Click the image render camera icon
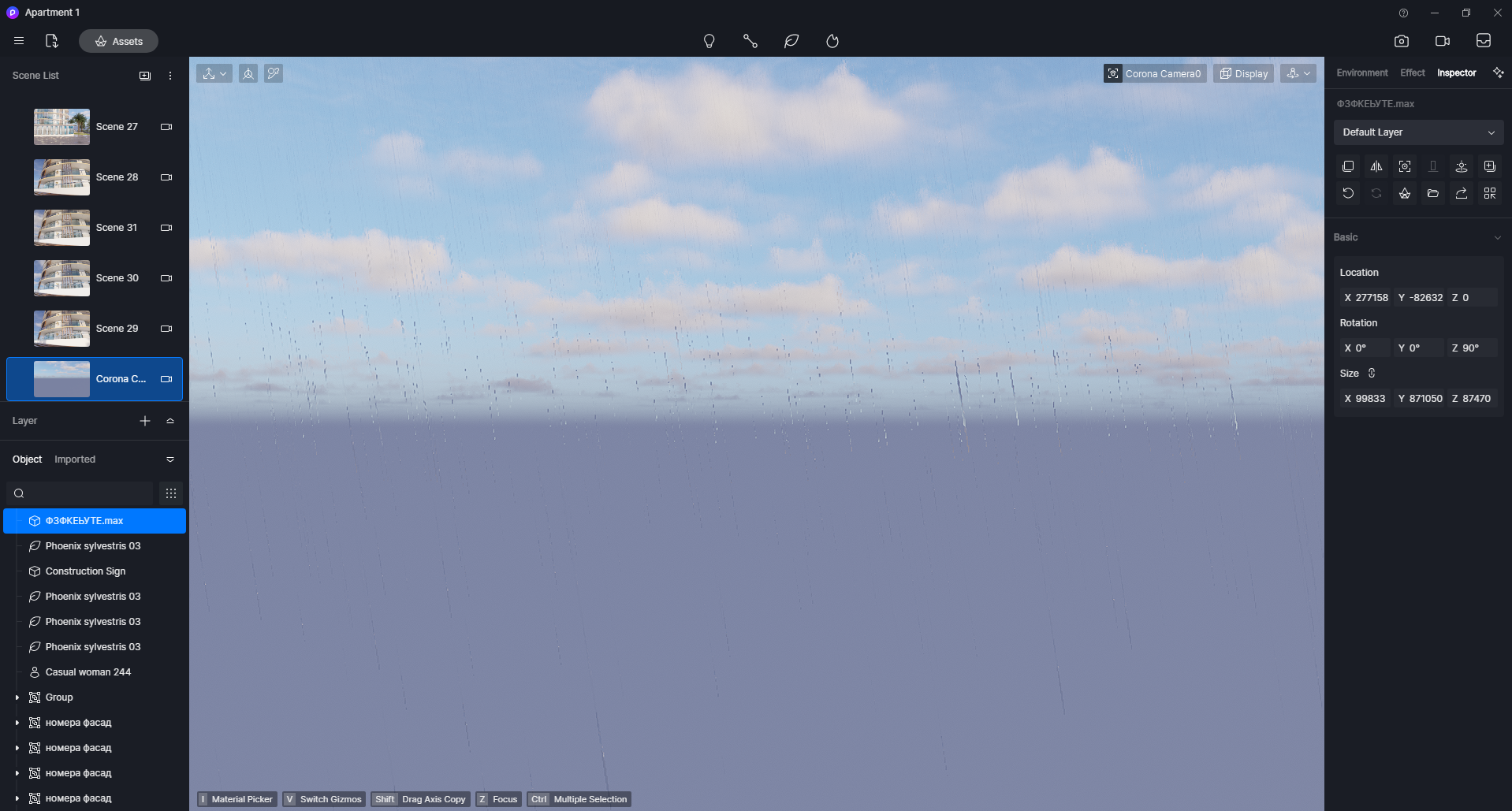 [x=1401, y=41]
